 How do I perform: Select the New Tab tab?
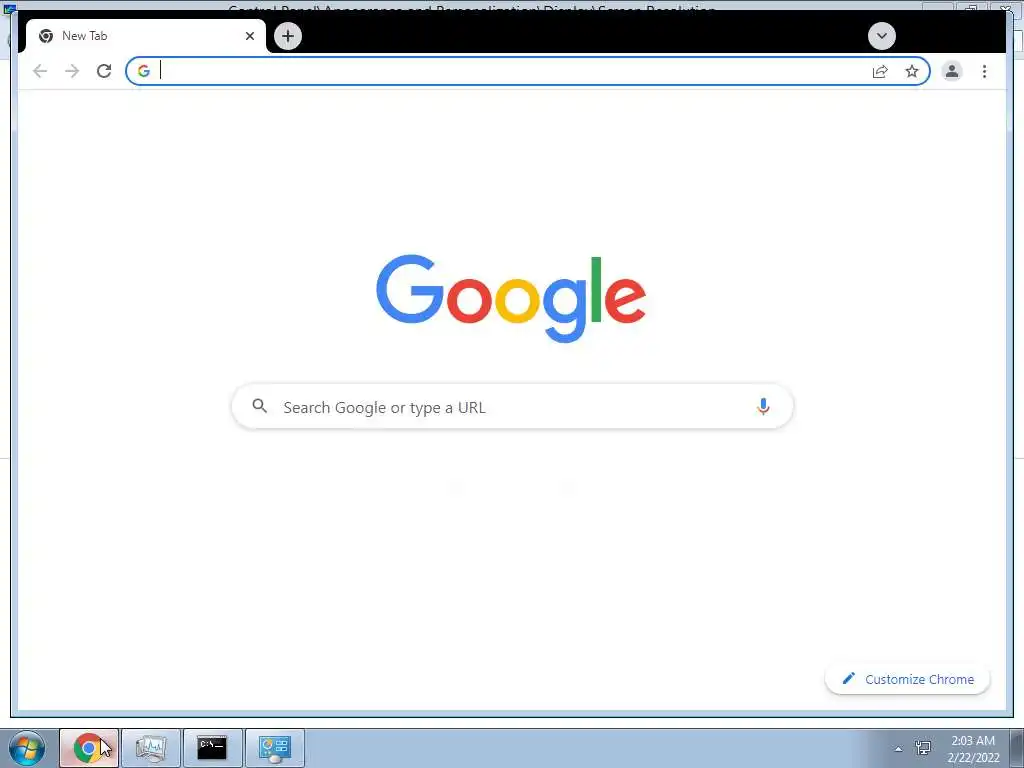[x=146, y=36]
